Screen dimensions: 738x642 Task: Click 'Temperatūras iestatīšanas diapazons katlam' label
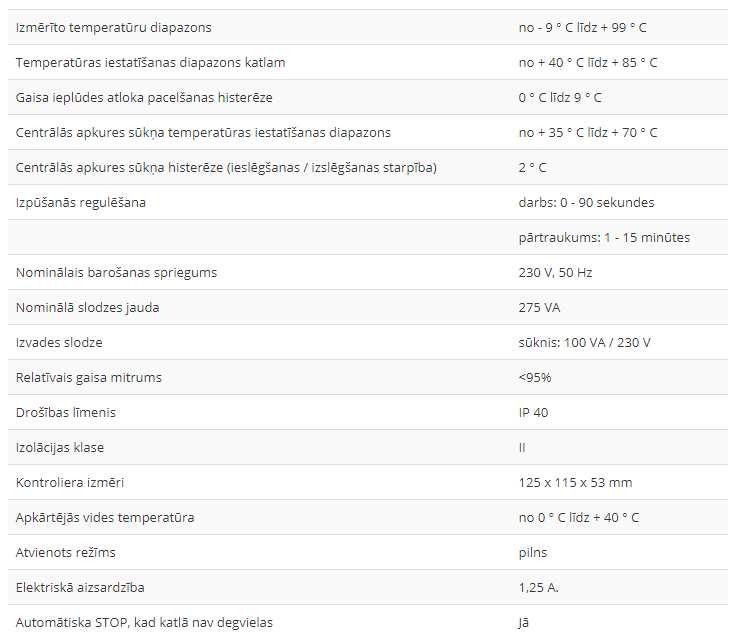pos(151,62)
